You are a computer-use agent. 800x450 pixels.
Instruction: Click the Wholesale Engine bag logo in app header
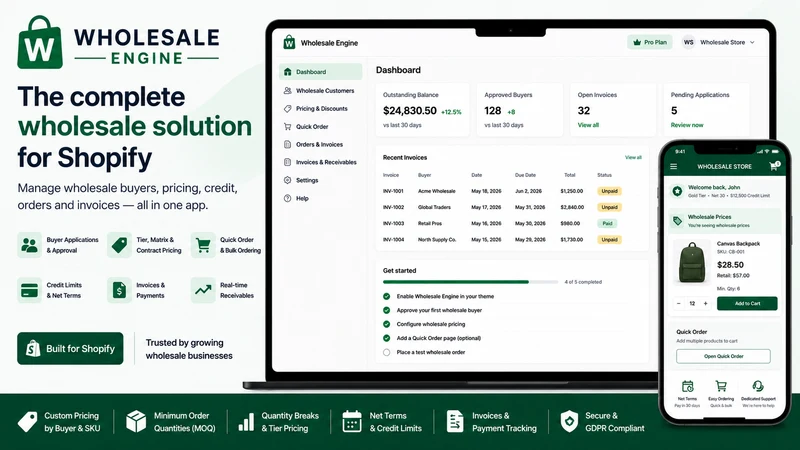(x=289, y=42)
